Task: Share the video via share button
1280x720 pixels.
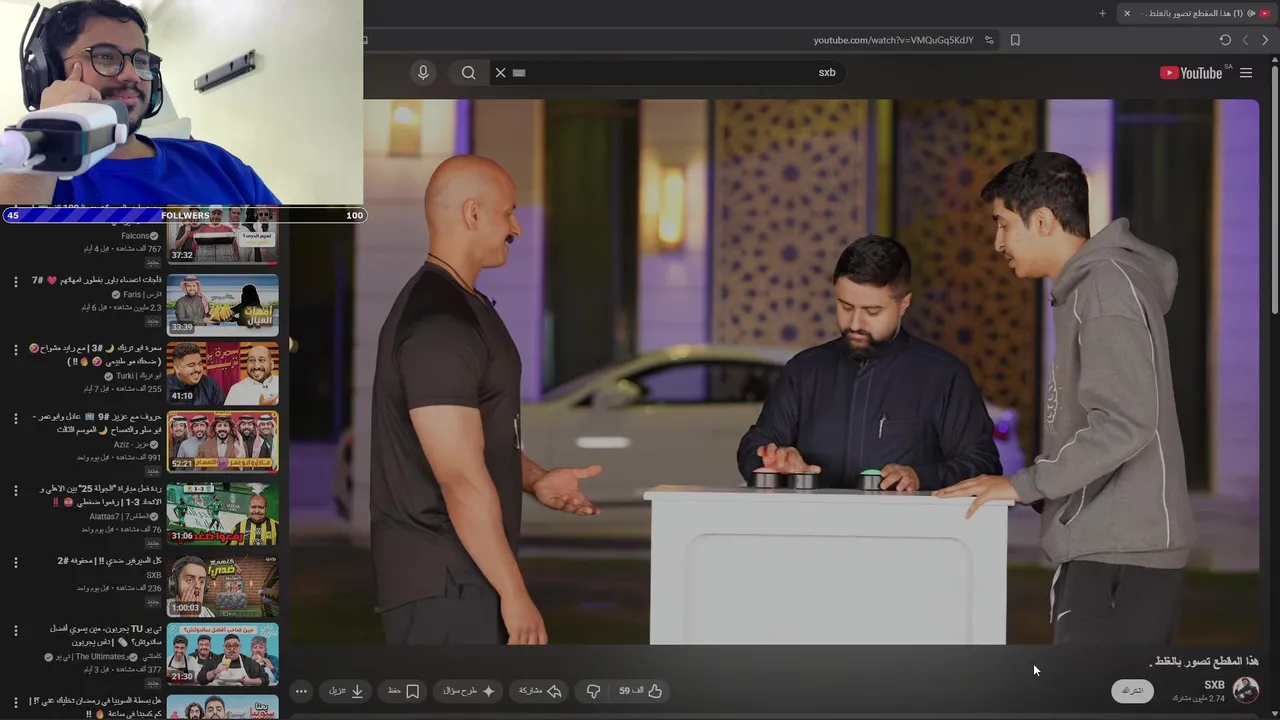Action: tap(540, 691)
